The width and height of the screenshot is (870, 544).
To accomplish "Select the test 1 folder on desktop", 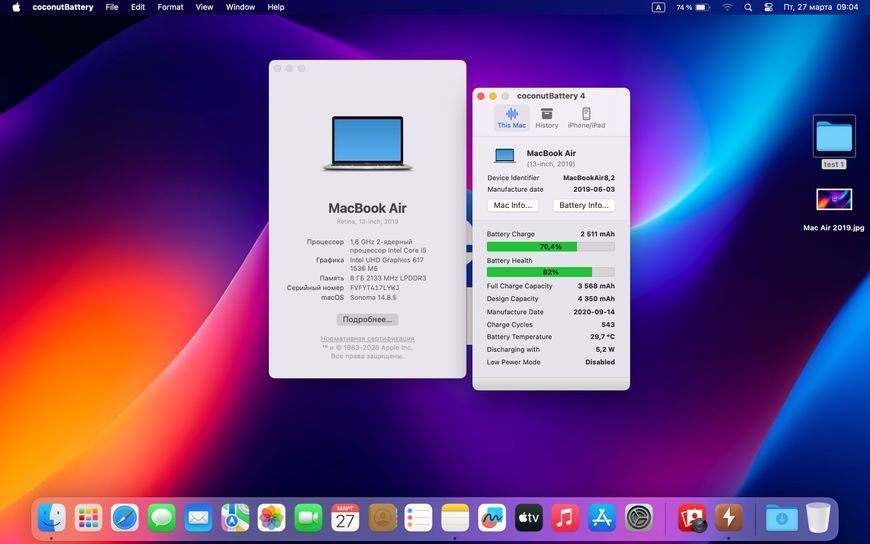I will [834, 137].
